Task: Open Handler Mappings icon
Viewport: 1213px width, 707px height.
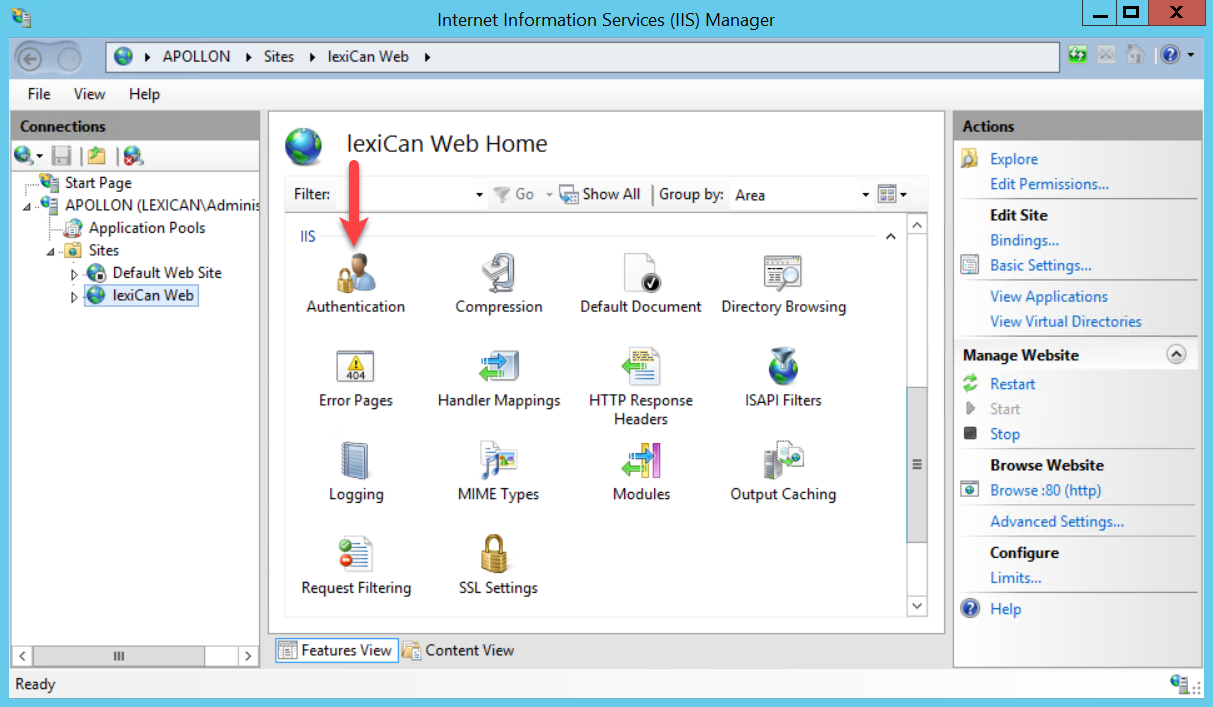Action: 498,367
